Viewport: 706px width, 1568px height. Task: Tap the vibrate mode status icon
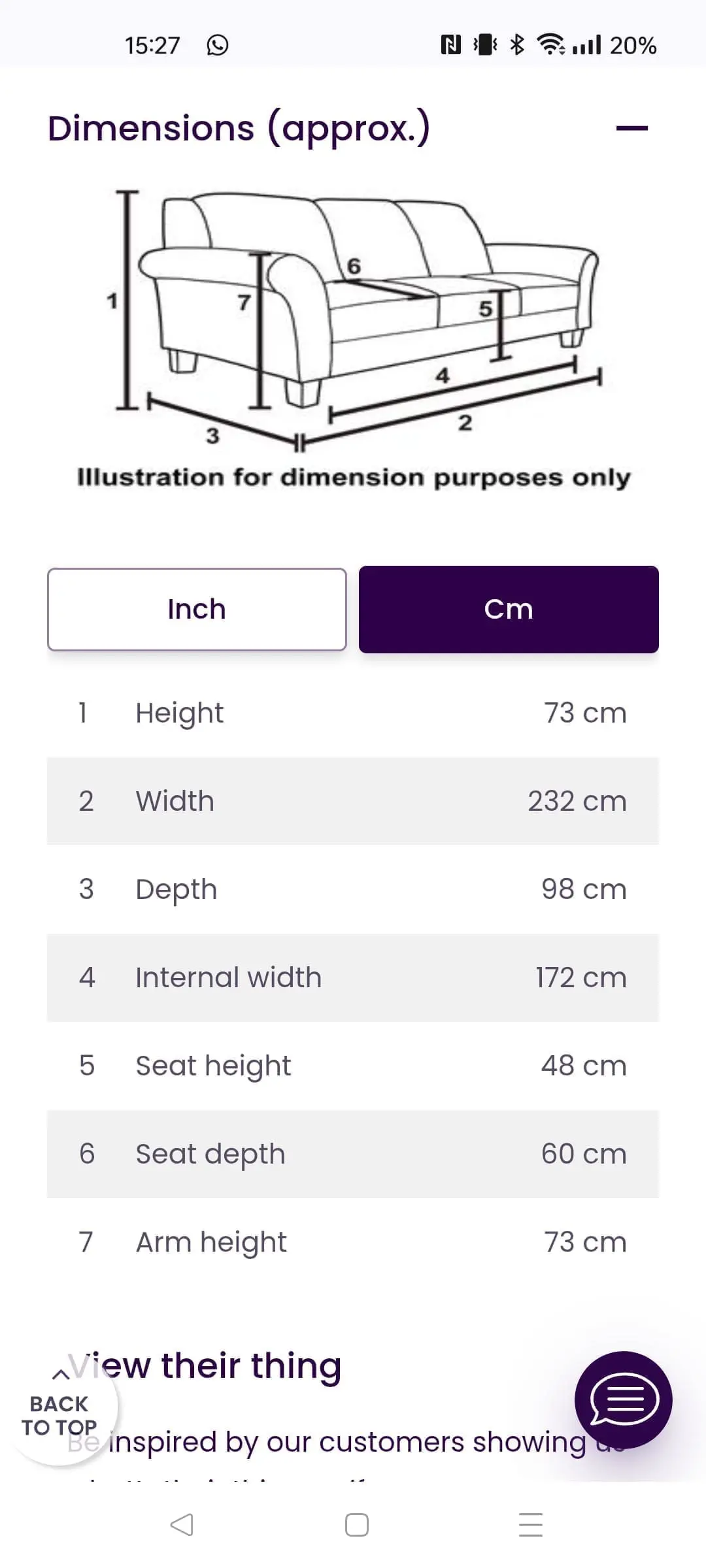coord(484,44)
